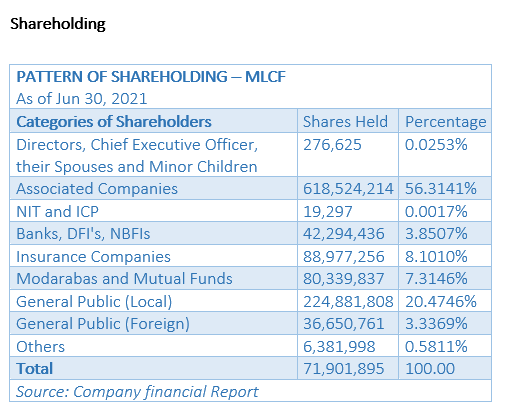
Task: Select the NIT and ICP row label
Action: tap(58, 212)
